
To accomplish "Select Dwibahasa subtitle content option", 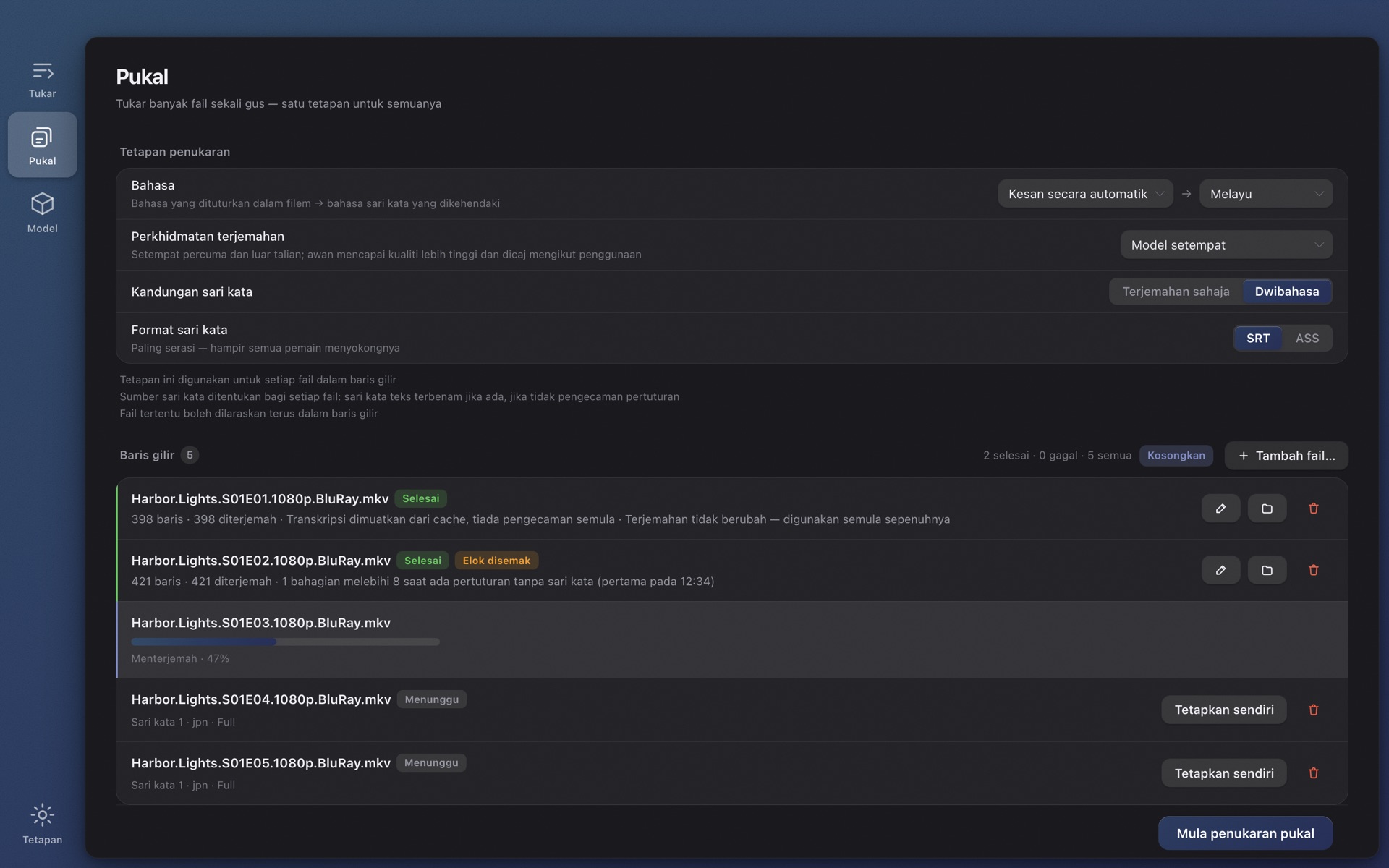I will point(1286,292).
